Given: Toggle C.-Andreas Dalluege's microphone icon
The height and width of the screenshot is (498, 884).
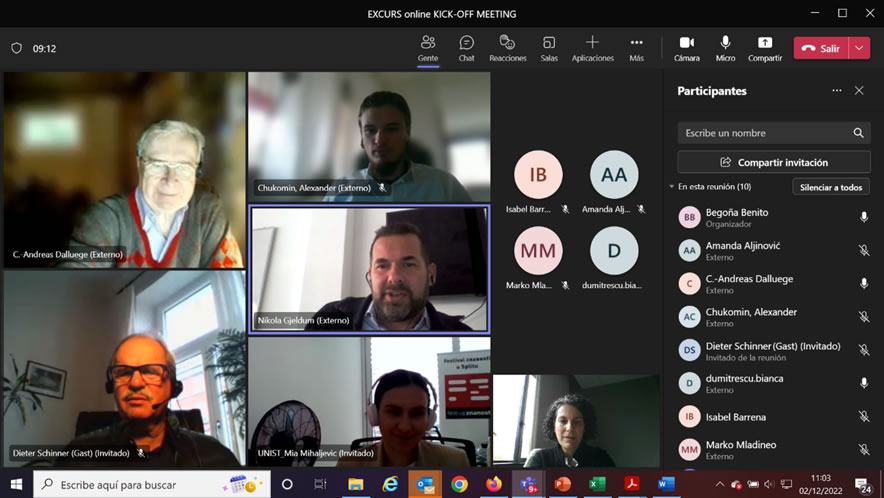Looking at the screenshot, I should tap(864, 284).
